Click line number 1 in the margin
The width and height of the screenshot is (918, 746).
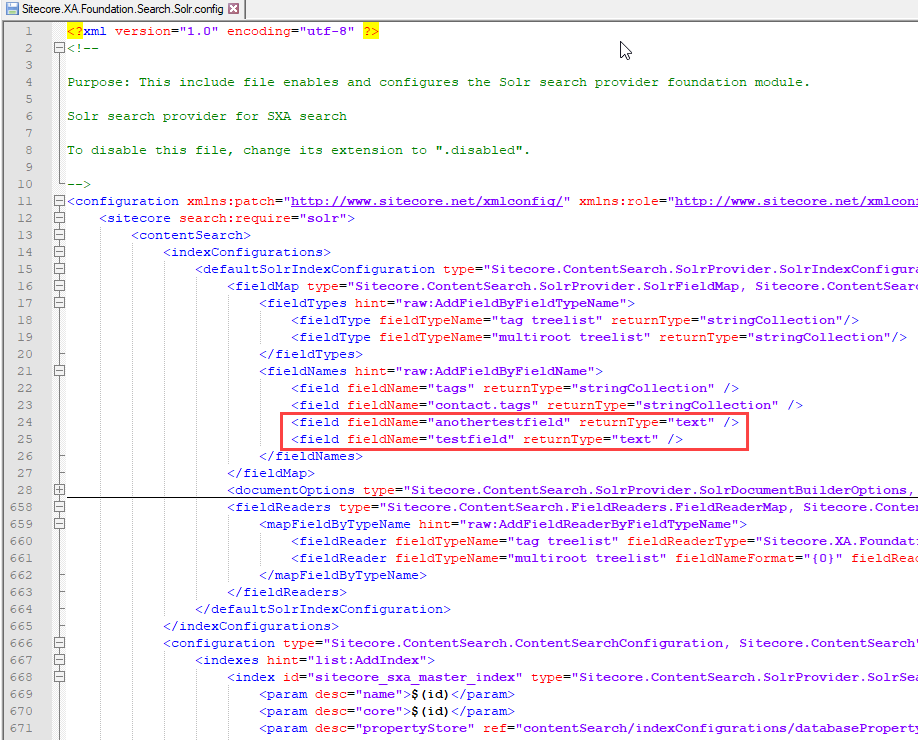29,31
